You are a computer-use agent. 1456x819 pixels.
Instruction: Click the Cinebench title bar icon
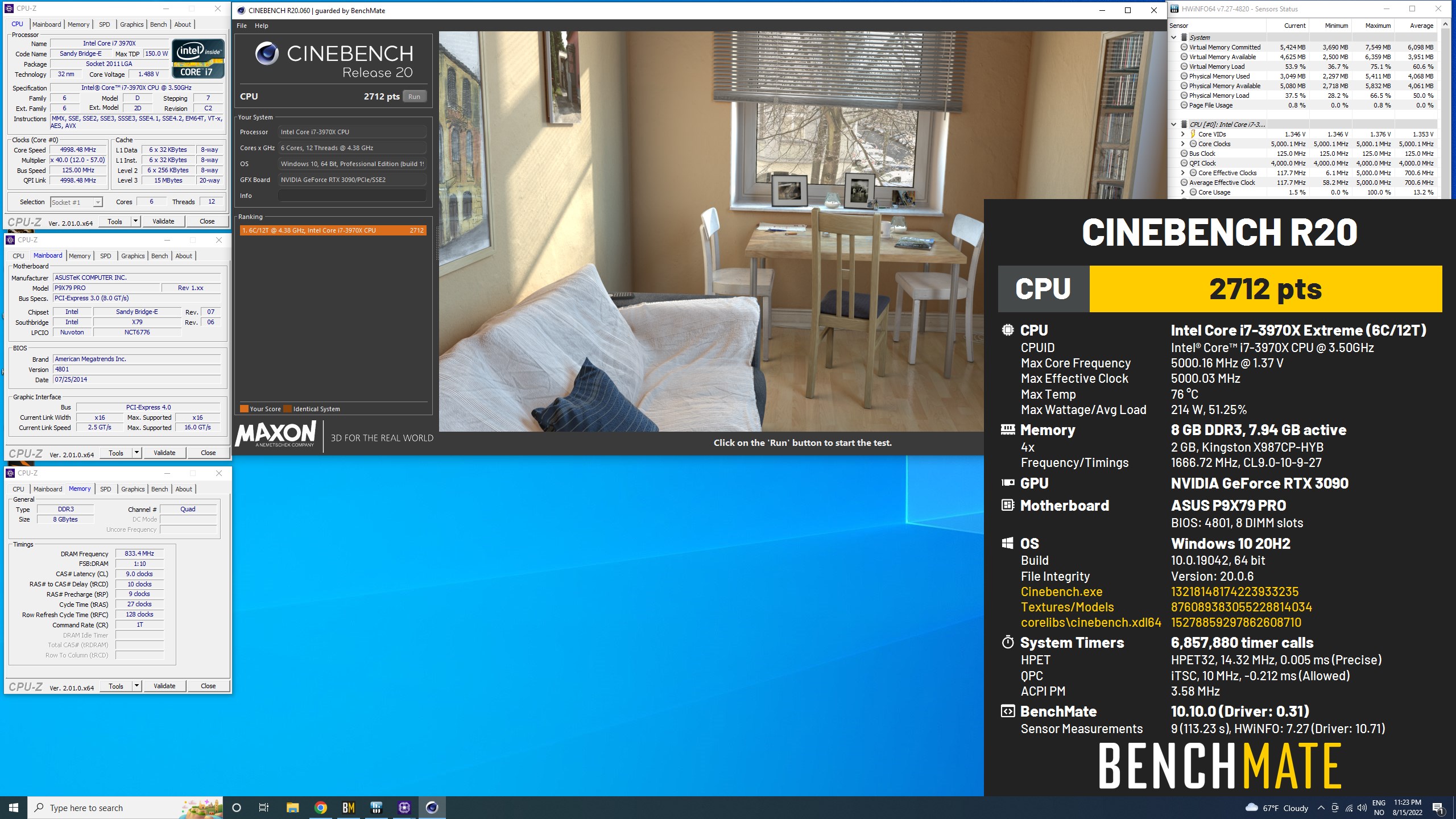point(241,10)
